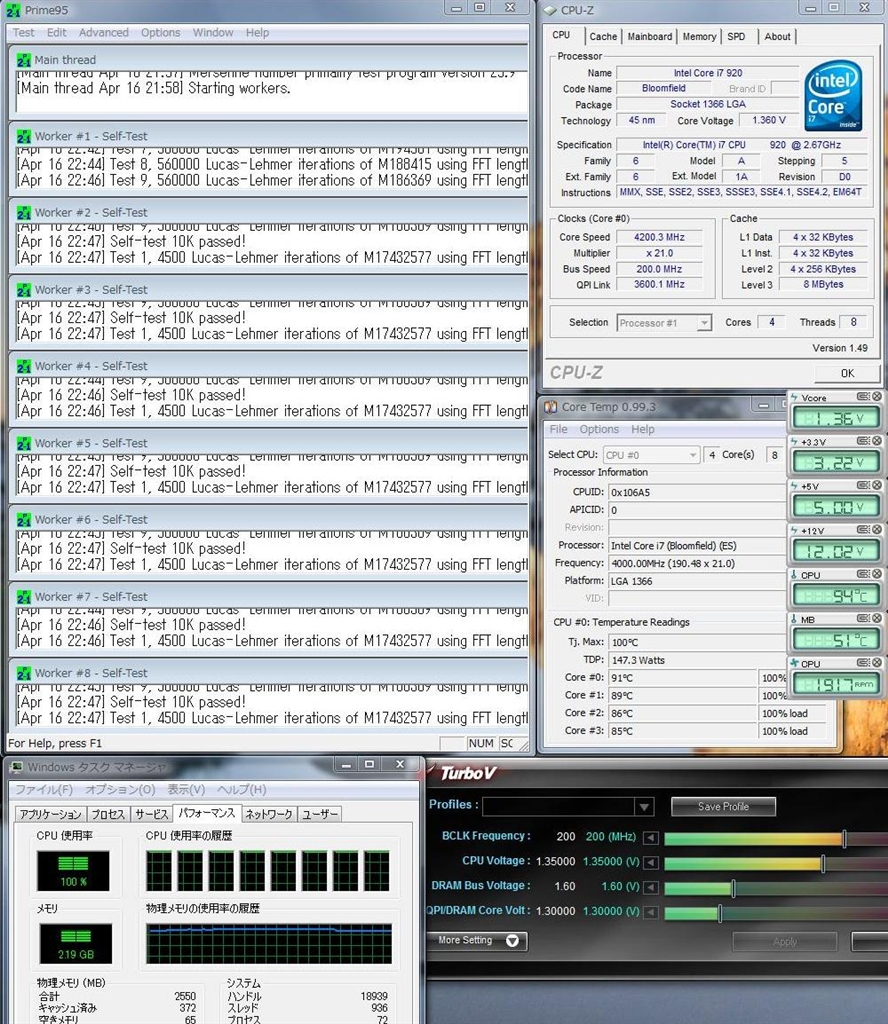Switch to the ネットワーク tab in Task Manager
Screen dimensions: 888x1024
pyautogui.click(x=269, y=814)
